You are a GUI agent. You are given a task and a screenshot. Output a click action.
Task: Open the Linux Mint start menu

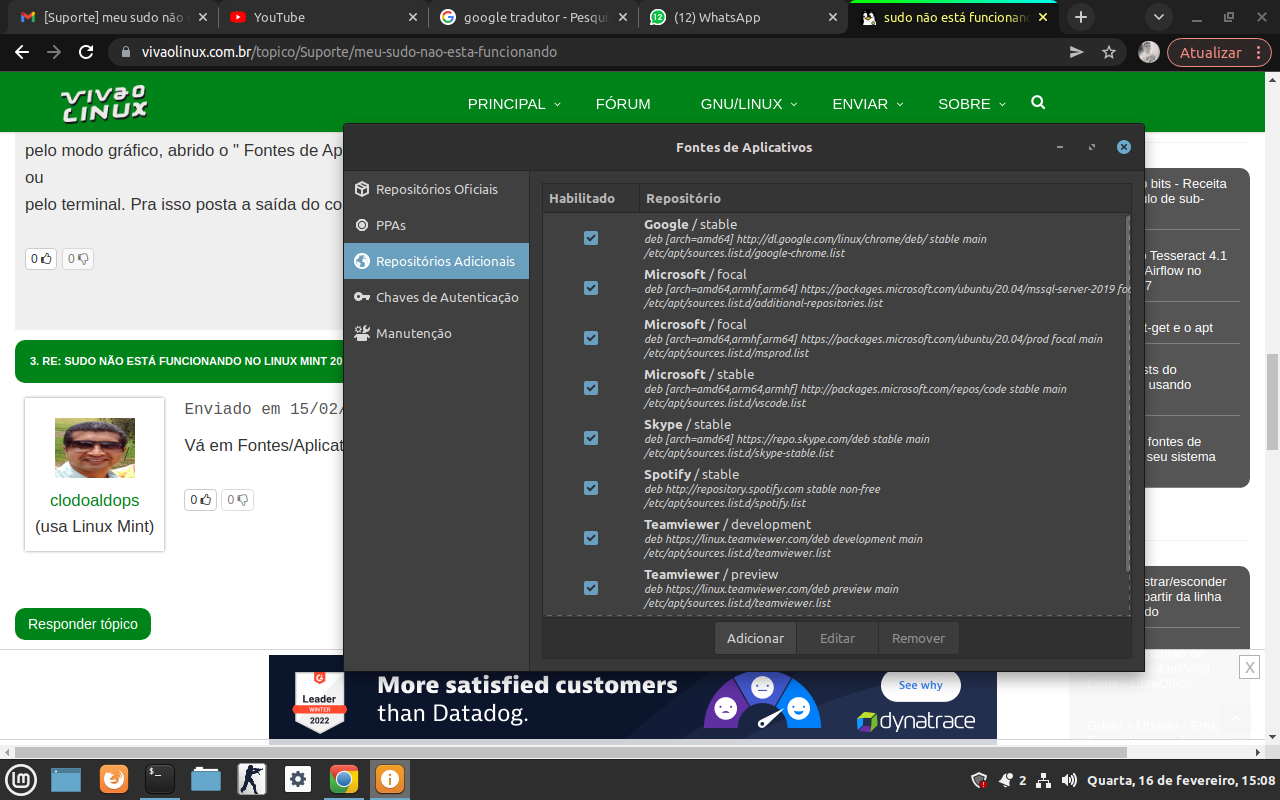[22, 779]
